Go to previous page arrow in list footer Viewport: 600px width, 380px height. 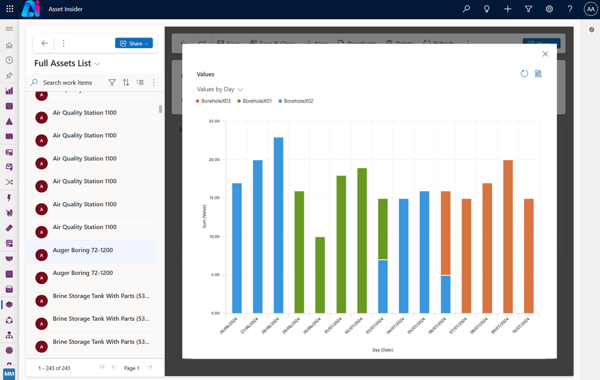point(114,367)
